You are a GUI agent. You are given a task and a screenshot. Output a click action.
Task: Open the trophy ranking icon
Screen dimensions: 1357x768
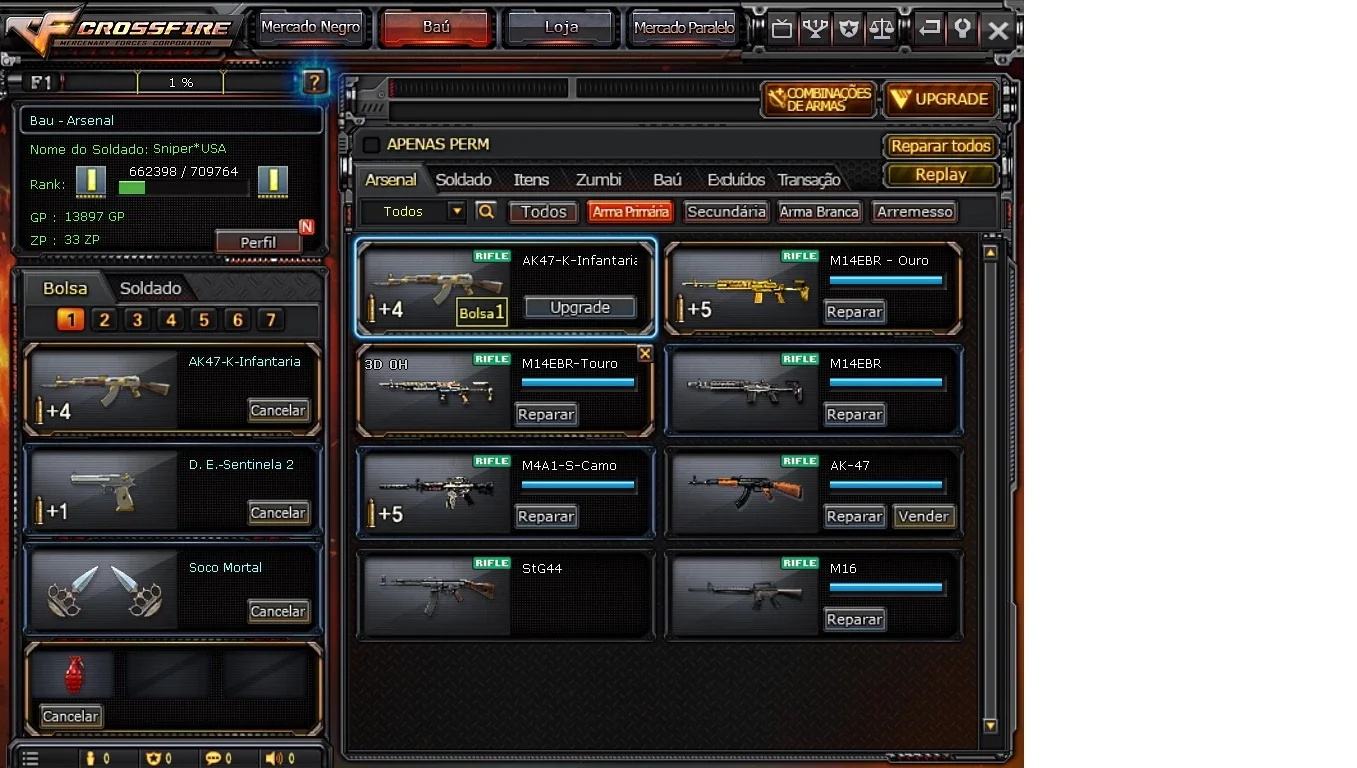pos(816,29)
